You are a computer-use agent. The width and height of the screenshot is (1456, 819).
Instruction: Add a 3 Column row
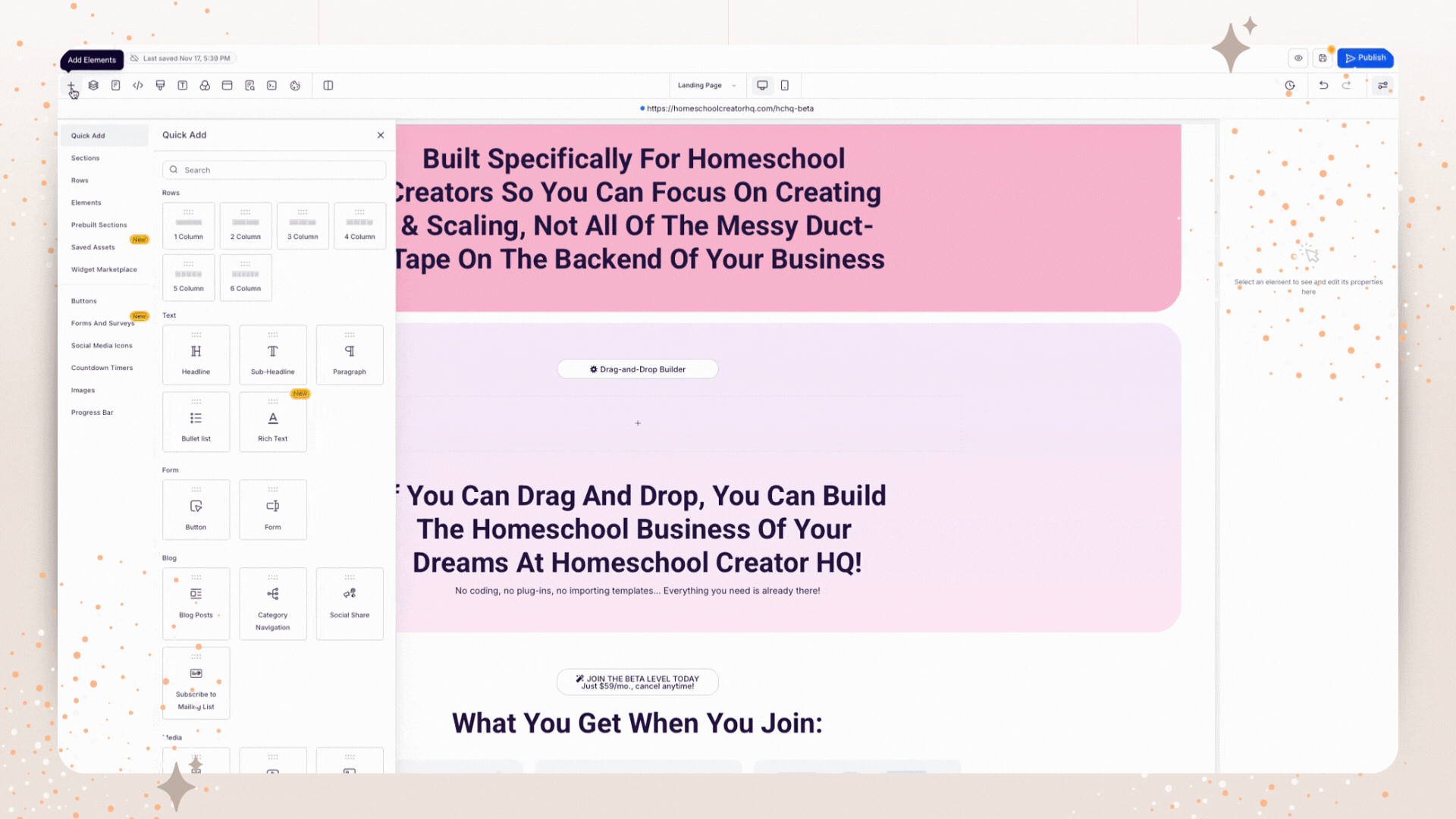coord(303,225)
